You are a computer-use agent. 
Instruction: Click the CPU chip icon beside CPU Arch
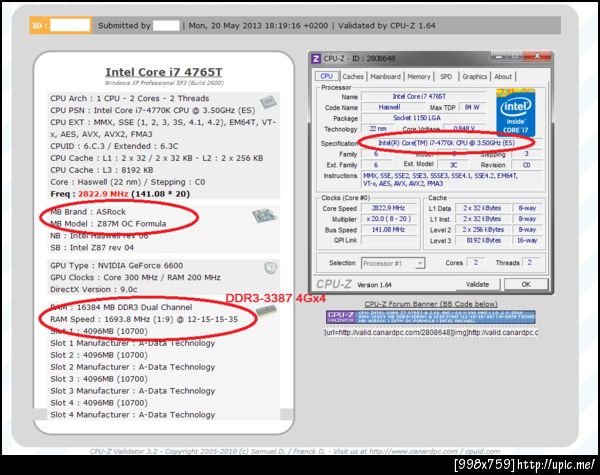(x=268, y=102)
